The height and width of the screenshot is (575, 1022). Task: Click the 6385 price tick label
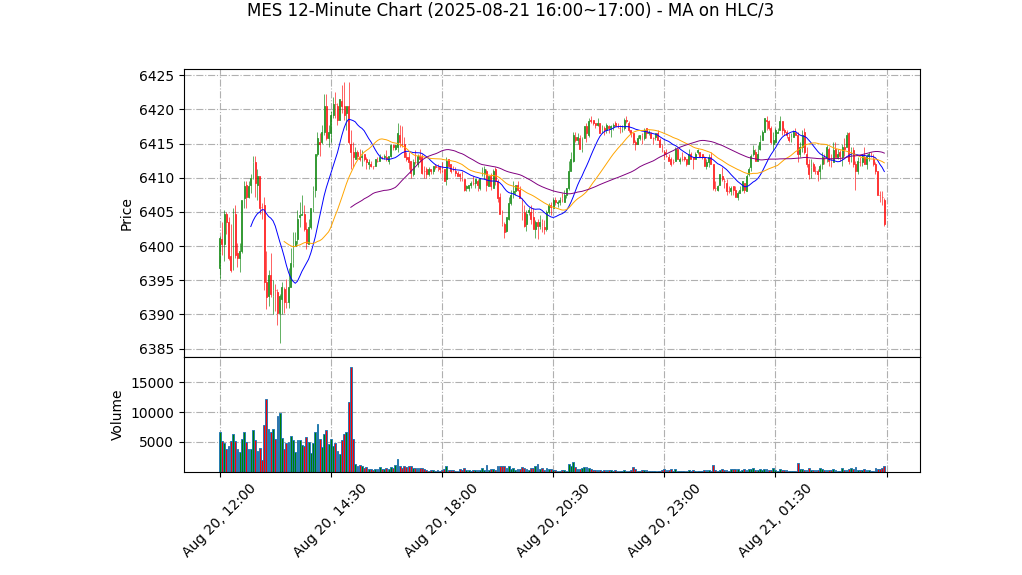(156, 349)
